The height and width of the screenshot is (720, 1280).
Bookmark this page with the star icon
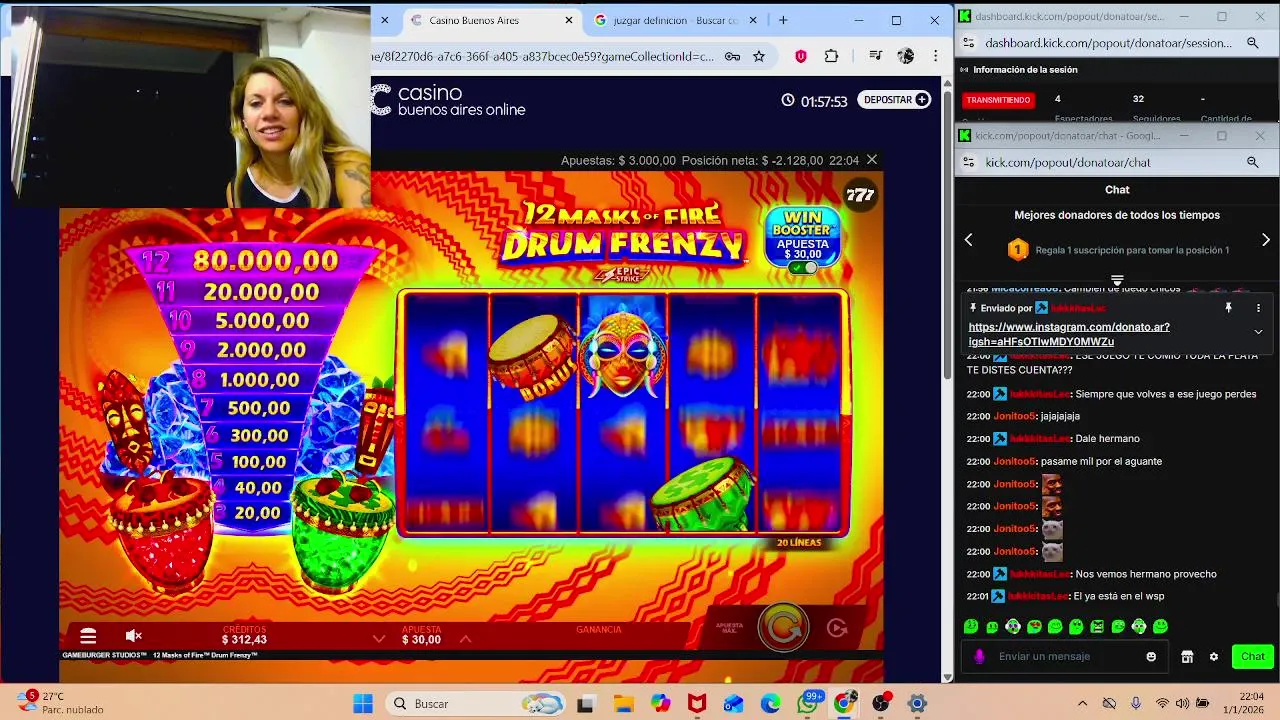[759, 56]
